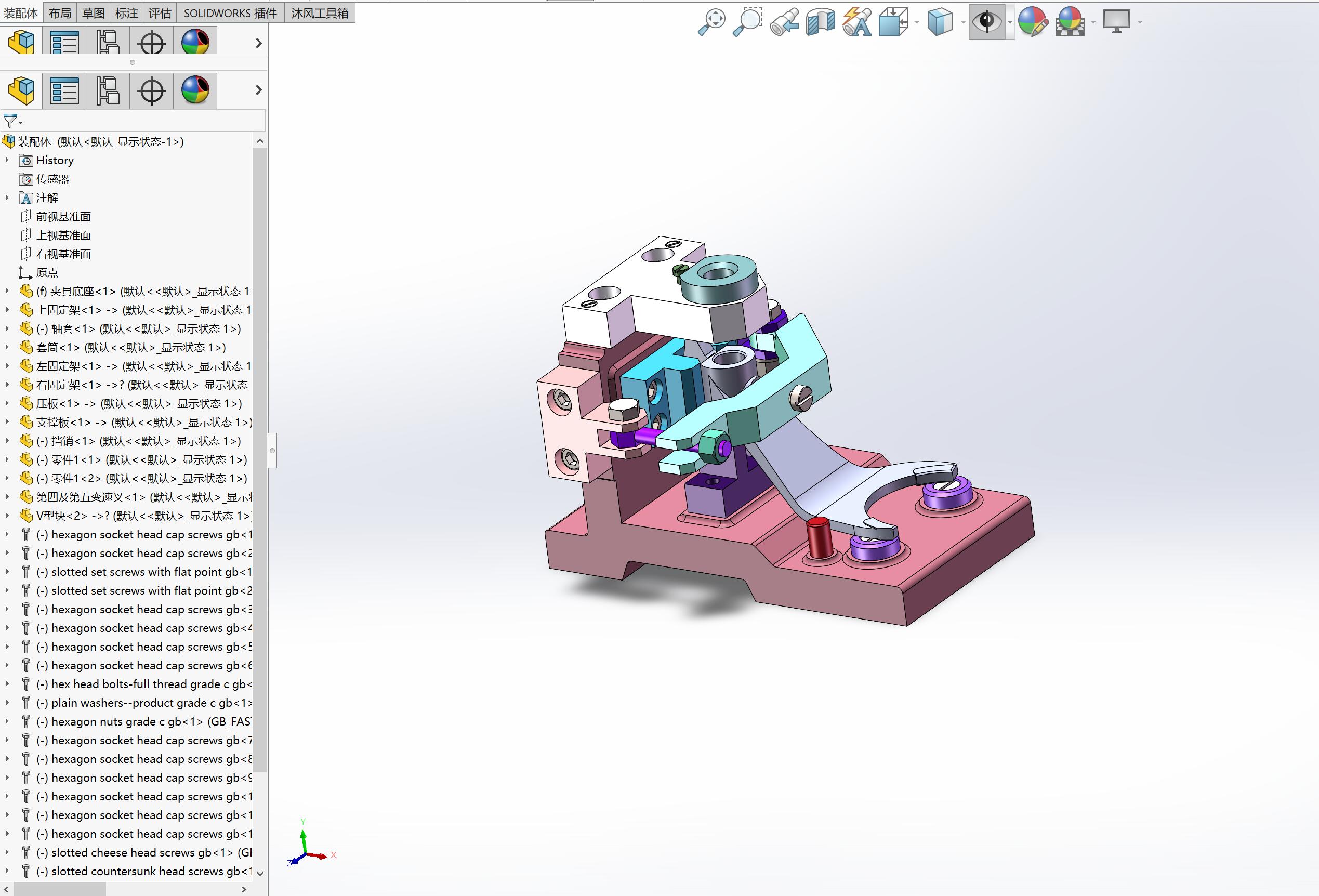Select the 前视基准面 plane
Screen dimensions: 1319x896
coord(63,217)
